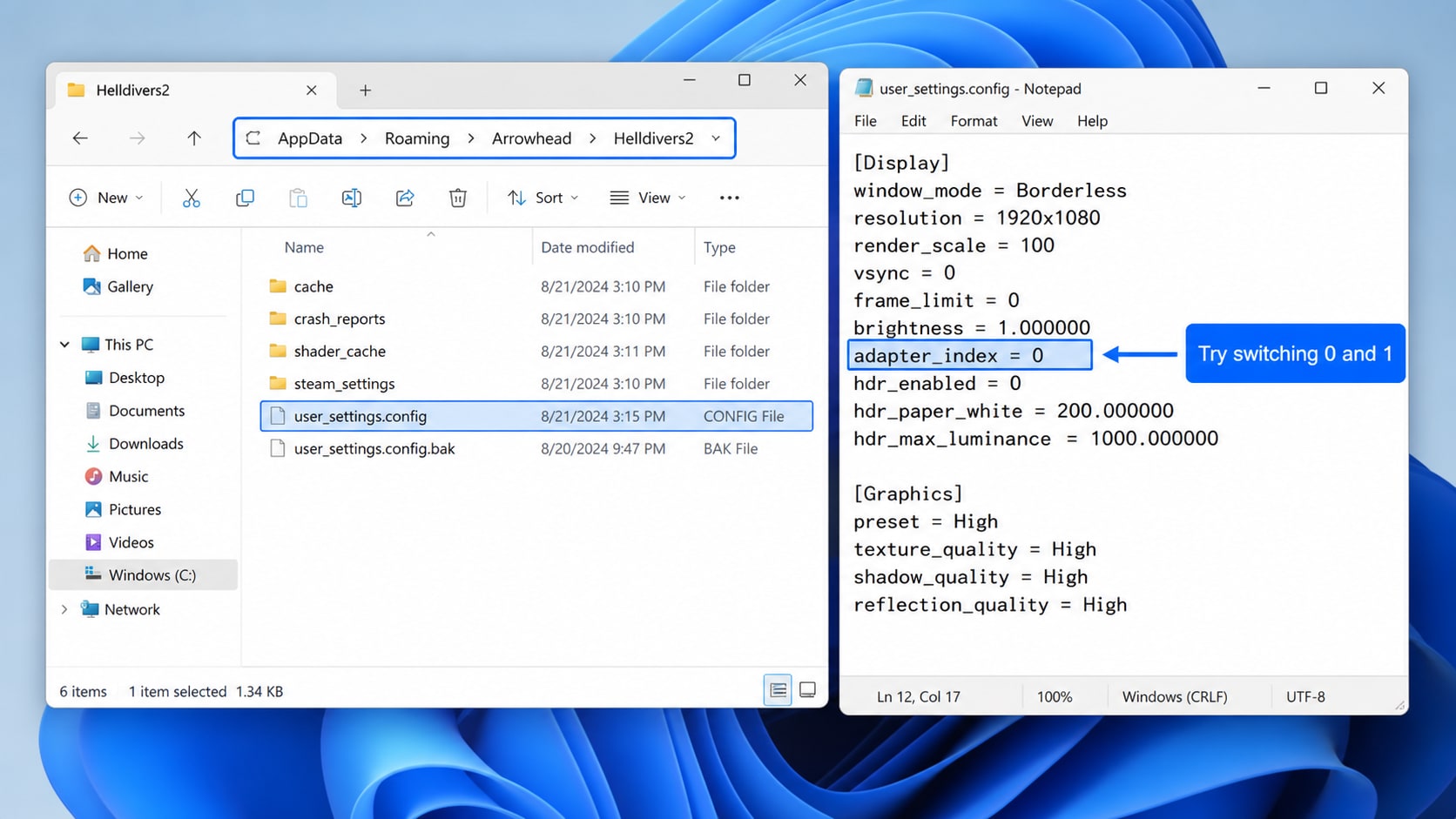This screenshot has height=819, width=1456.
Task: Select the user_settings.config file
Action: (x=536, y=416)
